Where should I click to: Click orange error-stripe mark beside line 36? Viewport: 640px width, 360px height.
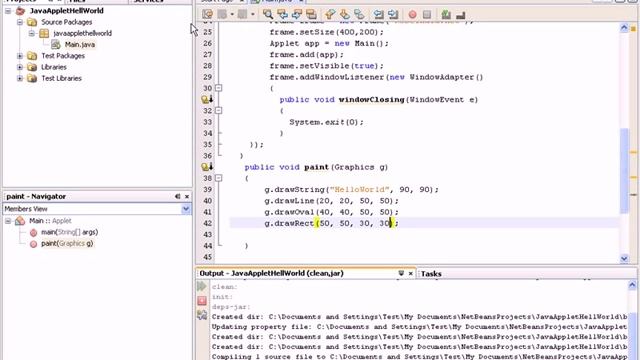[x=633, y=152]
